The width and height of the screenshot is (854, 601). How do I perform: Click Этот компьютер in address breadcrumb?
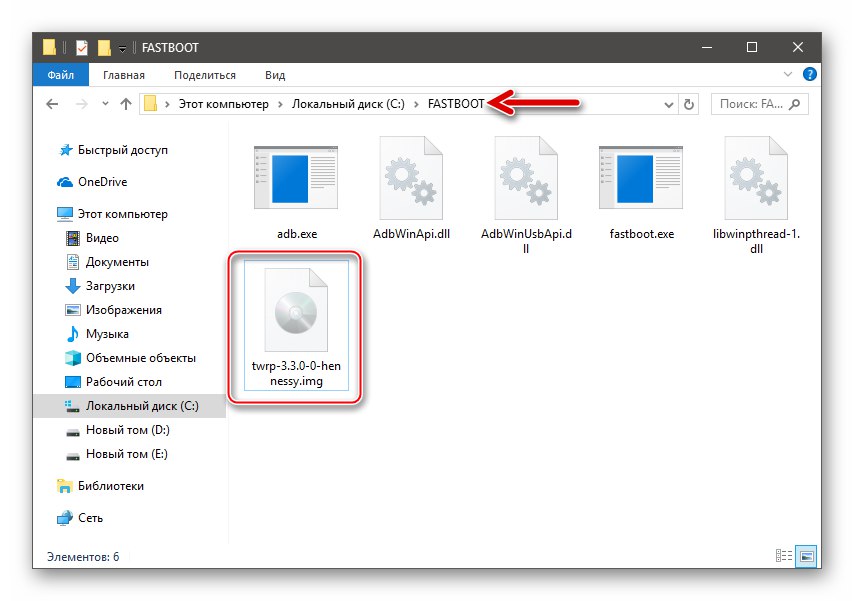(223, 104)
